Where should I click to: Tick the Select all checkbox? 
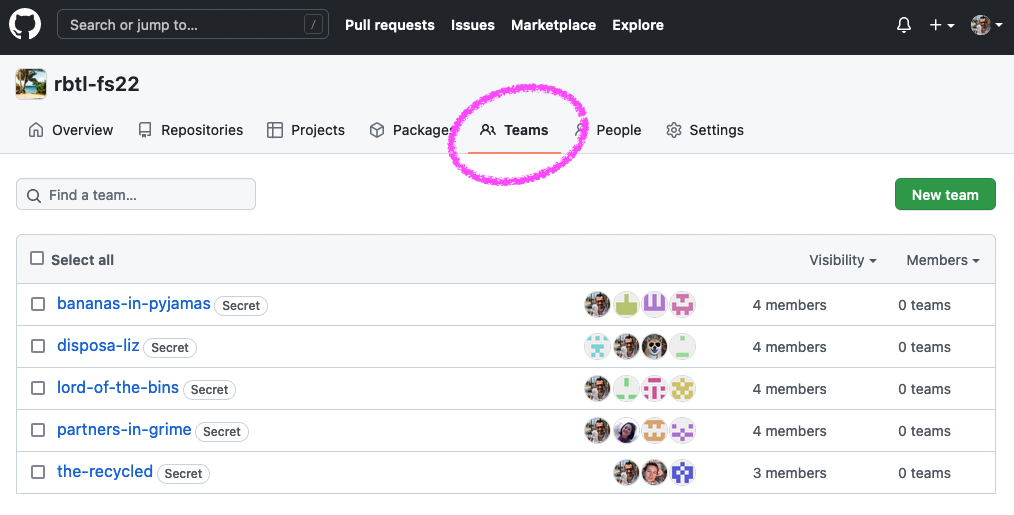pyautogui.click(x=37, y=259)
